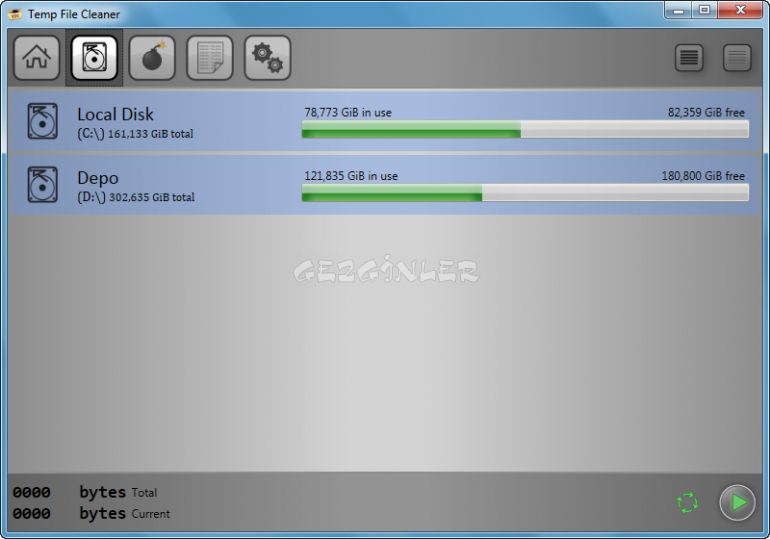Click the bytes Total counter
Viewport: 770px width, 539px height.
pos(85,492)
